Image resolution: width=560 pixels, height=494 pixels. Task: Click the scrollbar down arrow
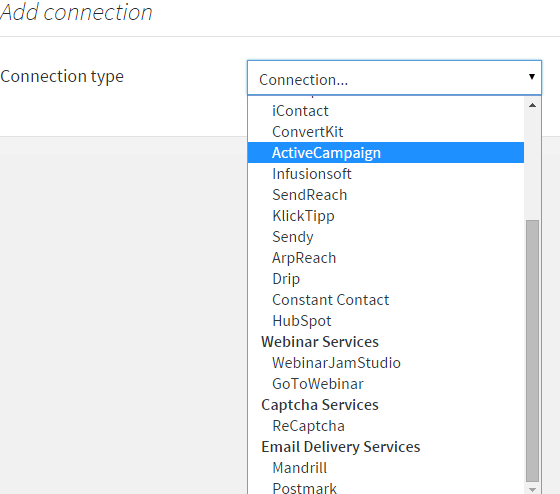532,489
